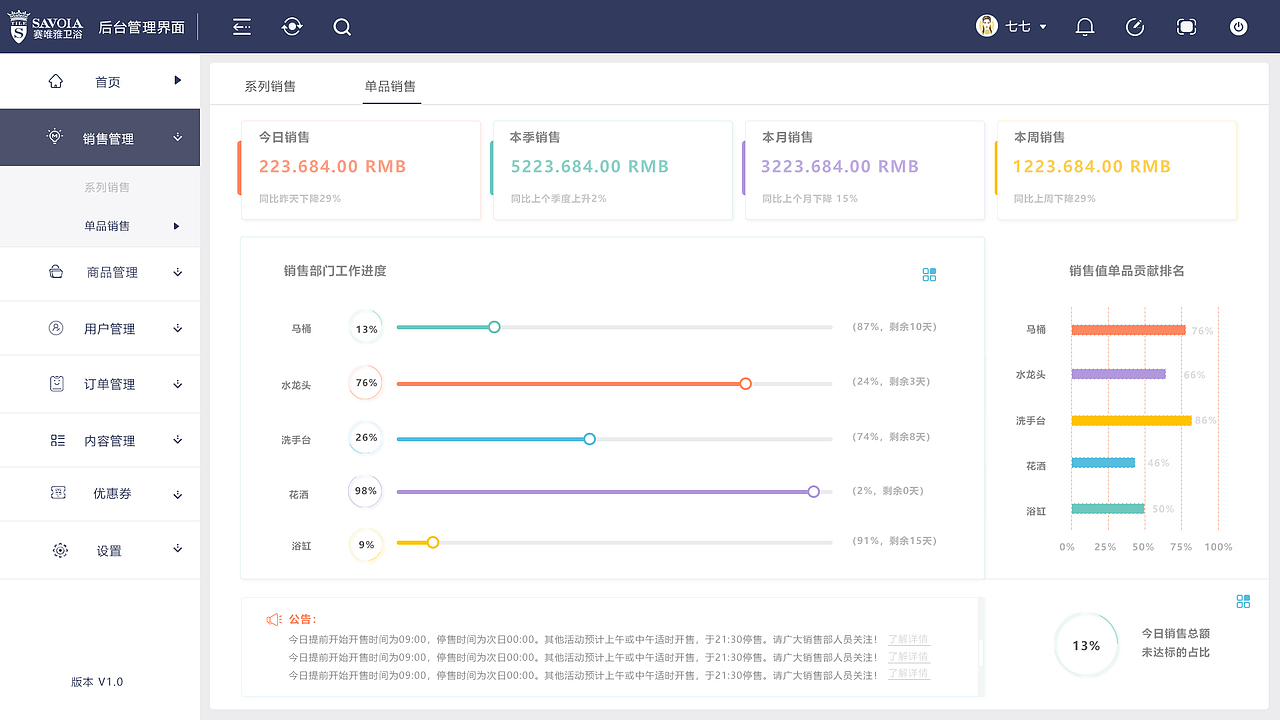This screenshot has height=720, width=1280.
Task: Expand 内容管理 with its chevron
Action: [178, 440]
